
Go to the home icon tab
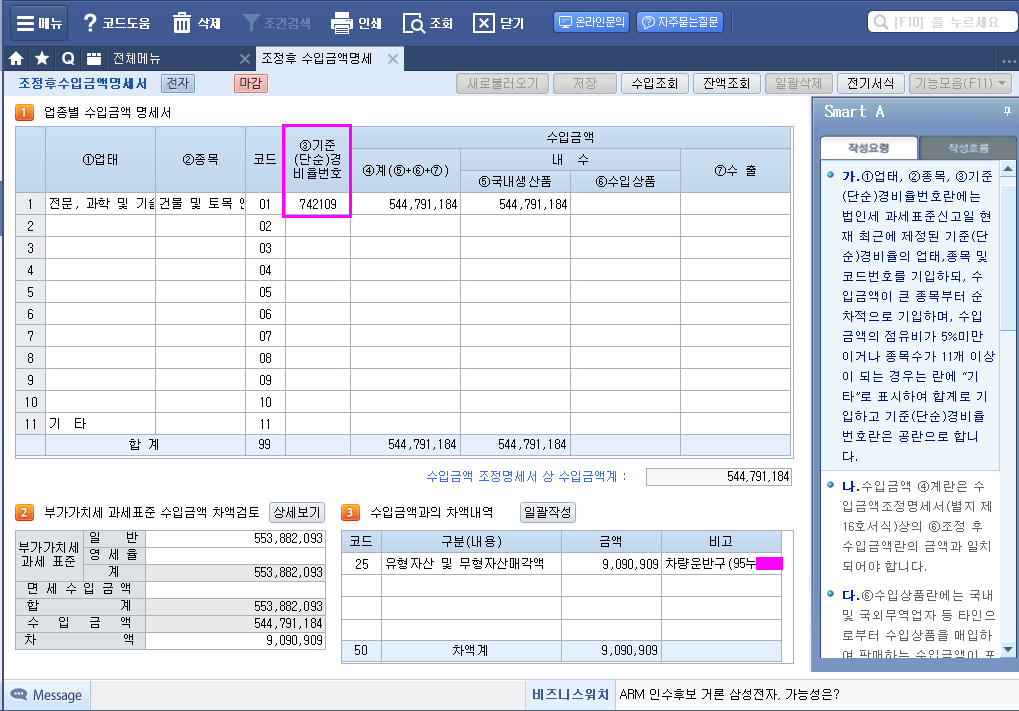pos(16,59)
